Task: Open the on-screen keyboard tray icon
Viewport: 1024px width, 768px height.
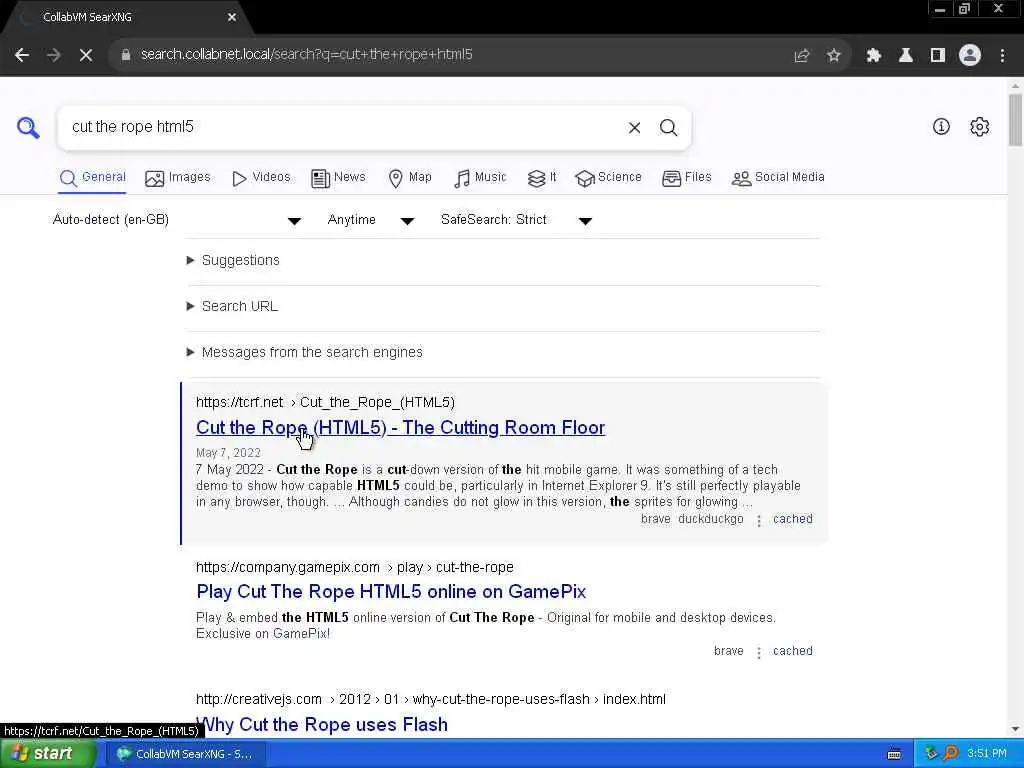Action: point(894,754)
